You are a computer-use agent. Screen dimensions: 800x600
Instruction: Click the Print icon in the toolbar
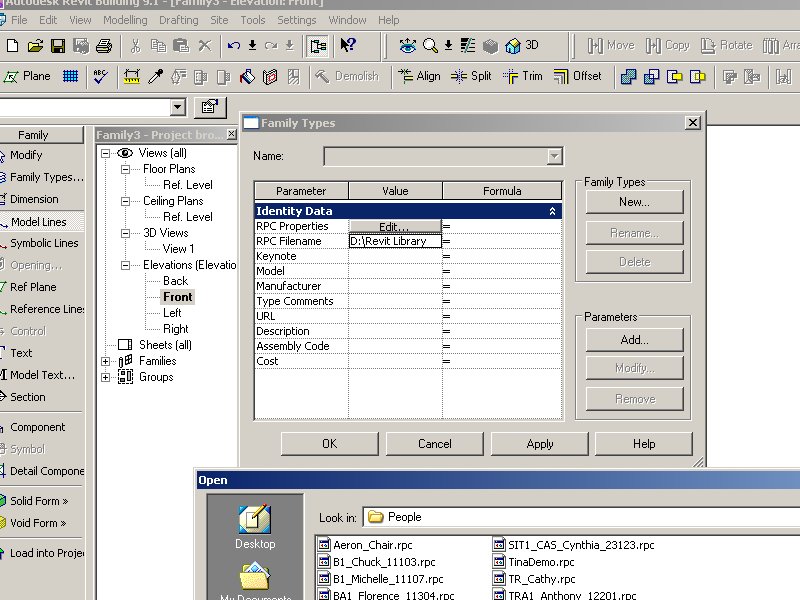(x=104, y=46)
